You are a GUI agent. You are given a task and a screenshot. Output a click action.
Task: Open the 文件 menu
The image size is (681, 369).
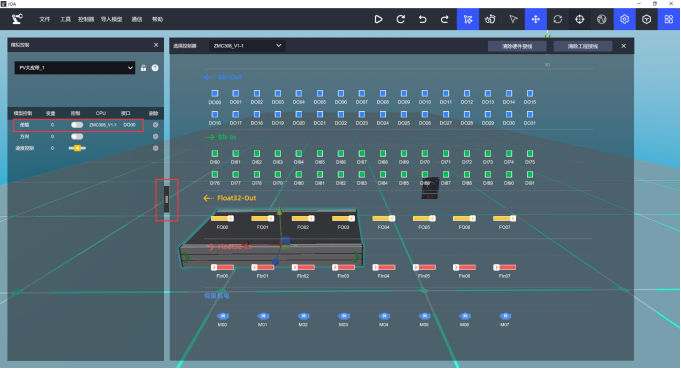pos(44,19)
